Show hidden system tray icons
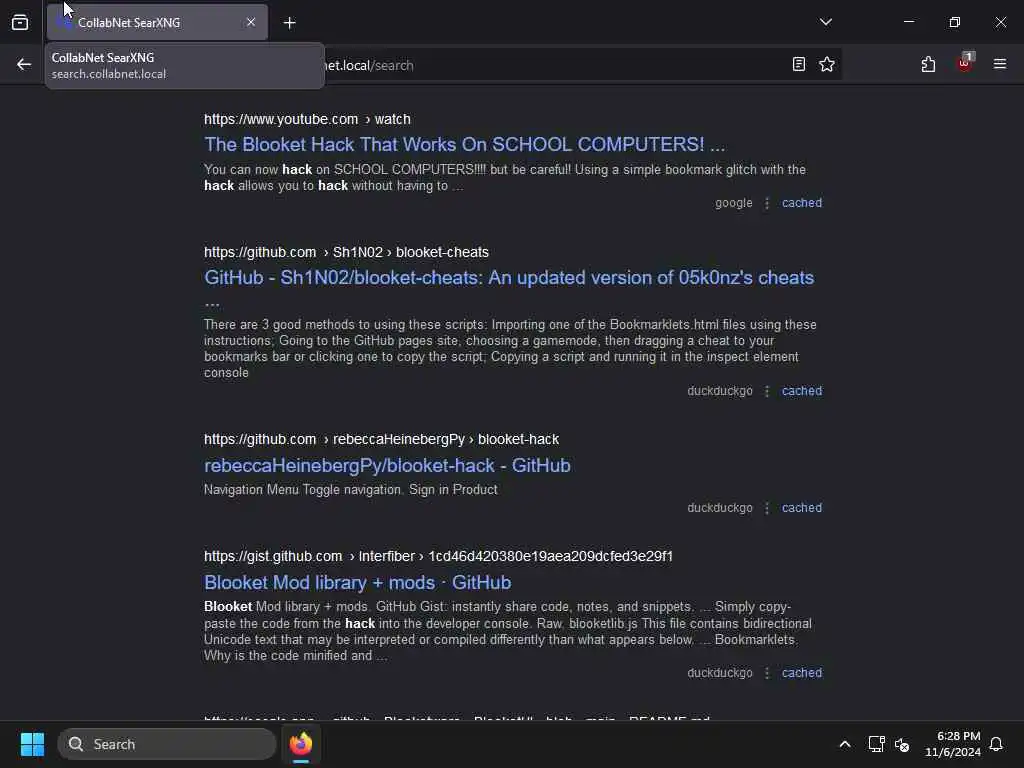The width and height of the screenshot is (1024, 768). (x=844, y=744)
